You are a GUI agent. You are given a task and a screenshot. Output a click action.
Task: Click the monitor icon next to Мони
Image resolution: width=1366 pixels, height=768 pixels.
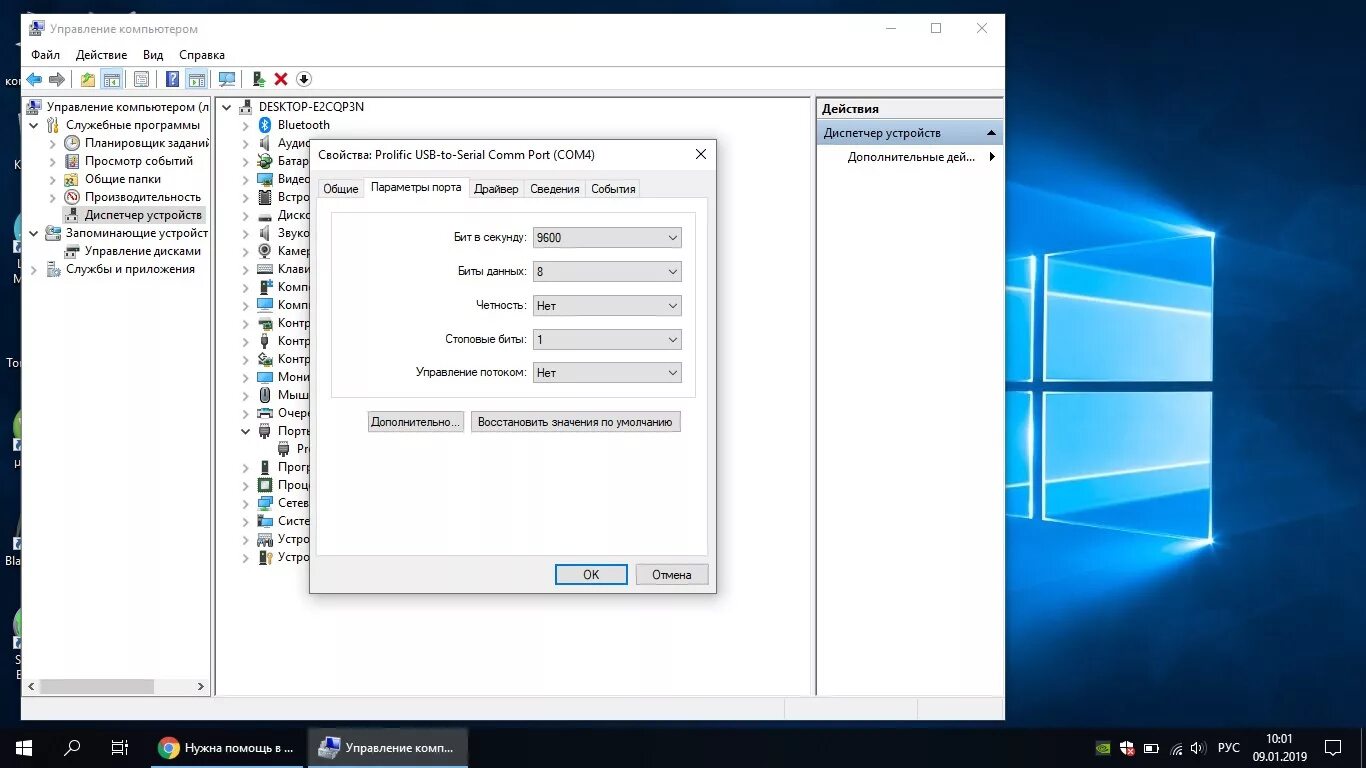pyautogui.click(x=265, y=377)
